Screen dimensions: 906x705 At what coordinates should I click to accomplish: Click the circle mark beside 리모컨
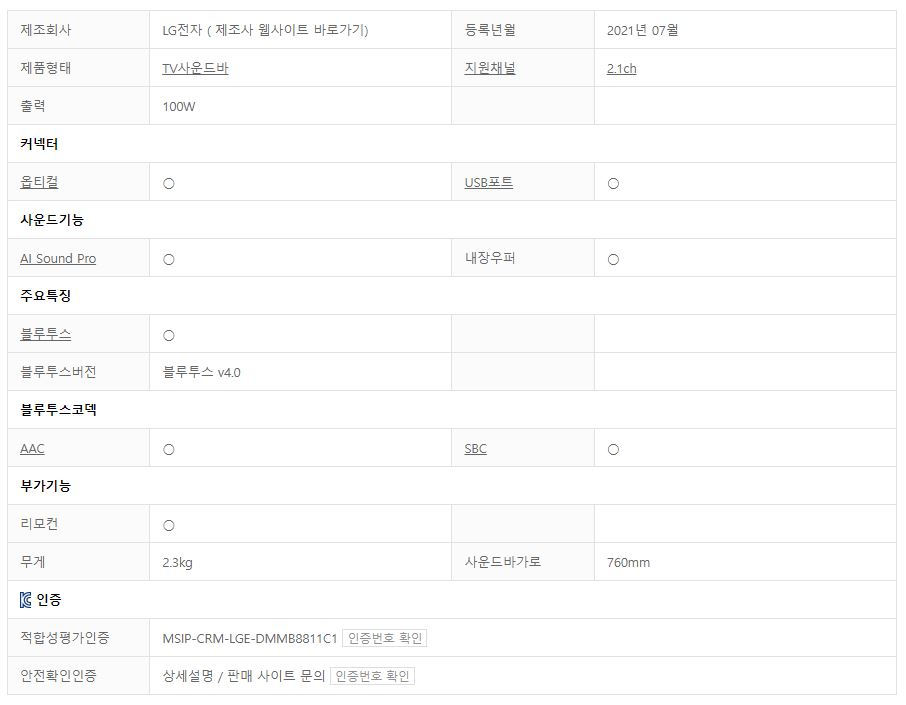[169, 525]
